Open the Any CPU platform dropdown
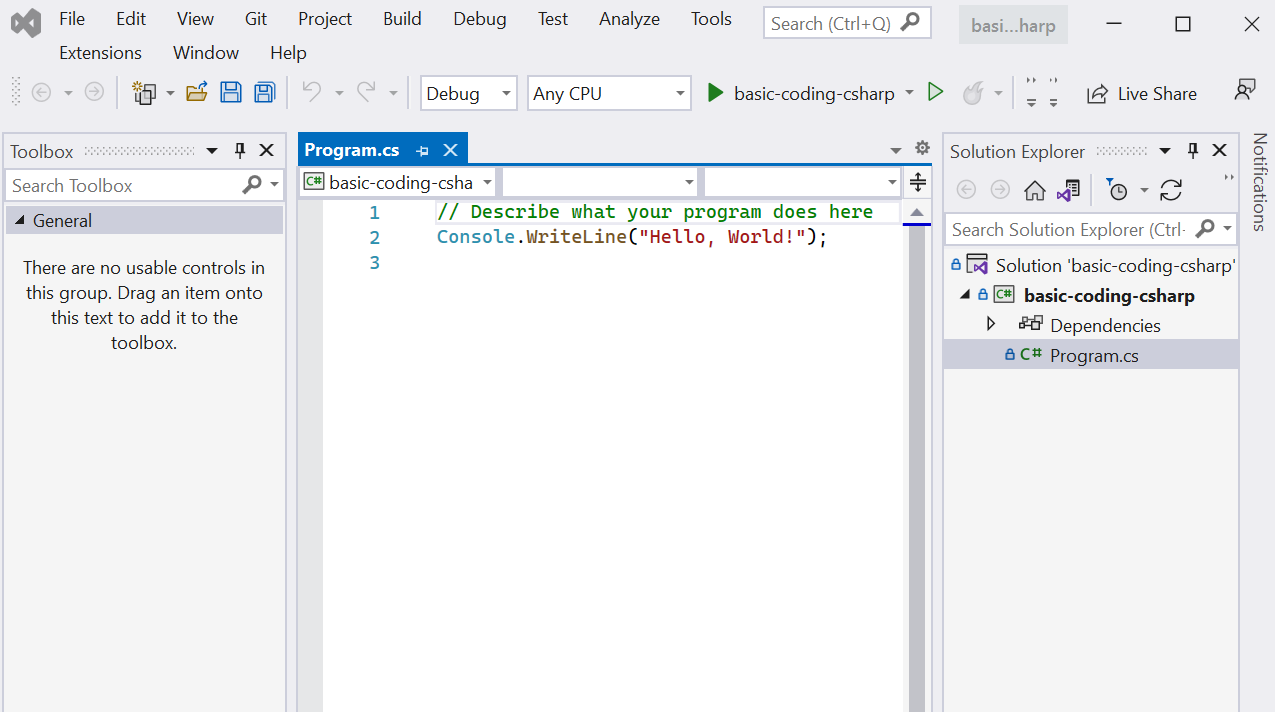Viewport: 1275px width, 712px height. (x=609, y=93)
